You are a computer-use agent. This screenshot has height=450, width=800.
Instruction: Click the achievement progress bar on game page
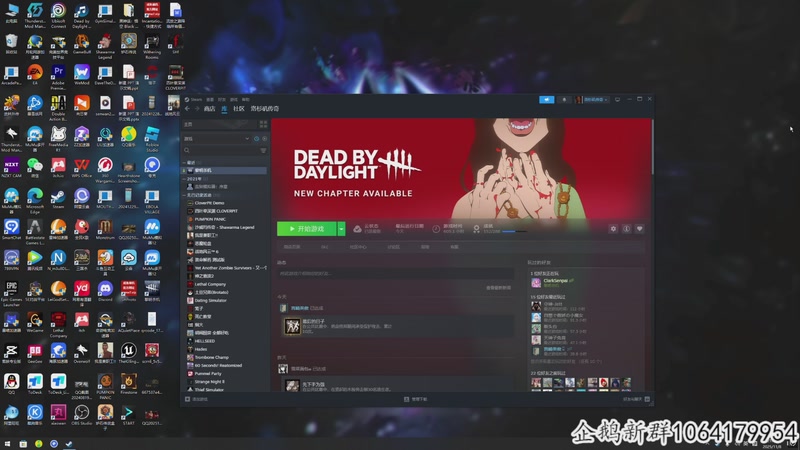coord(515,232)
